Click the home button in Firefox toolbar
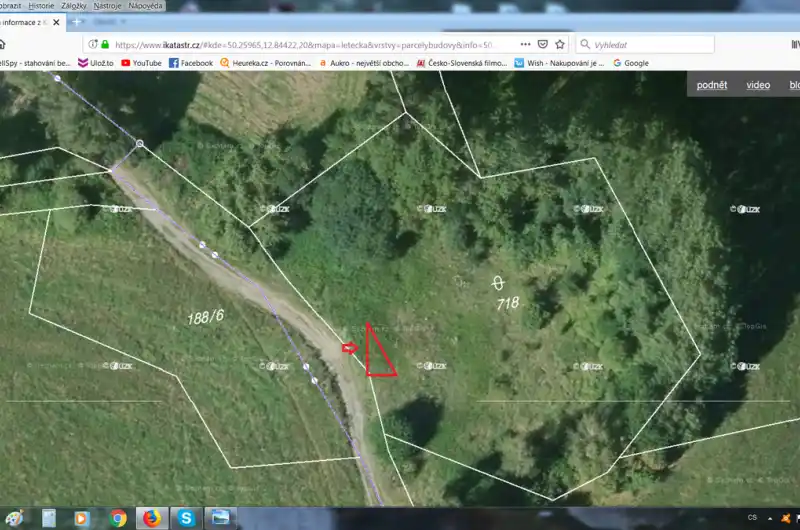800x530 pixels. point(2,44)
